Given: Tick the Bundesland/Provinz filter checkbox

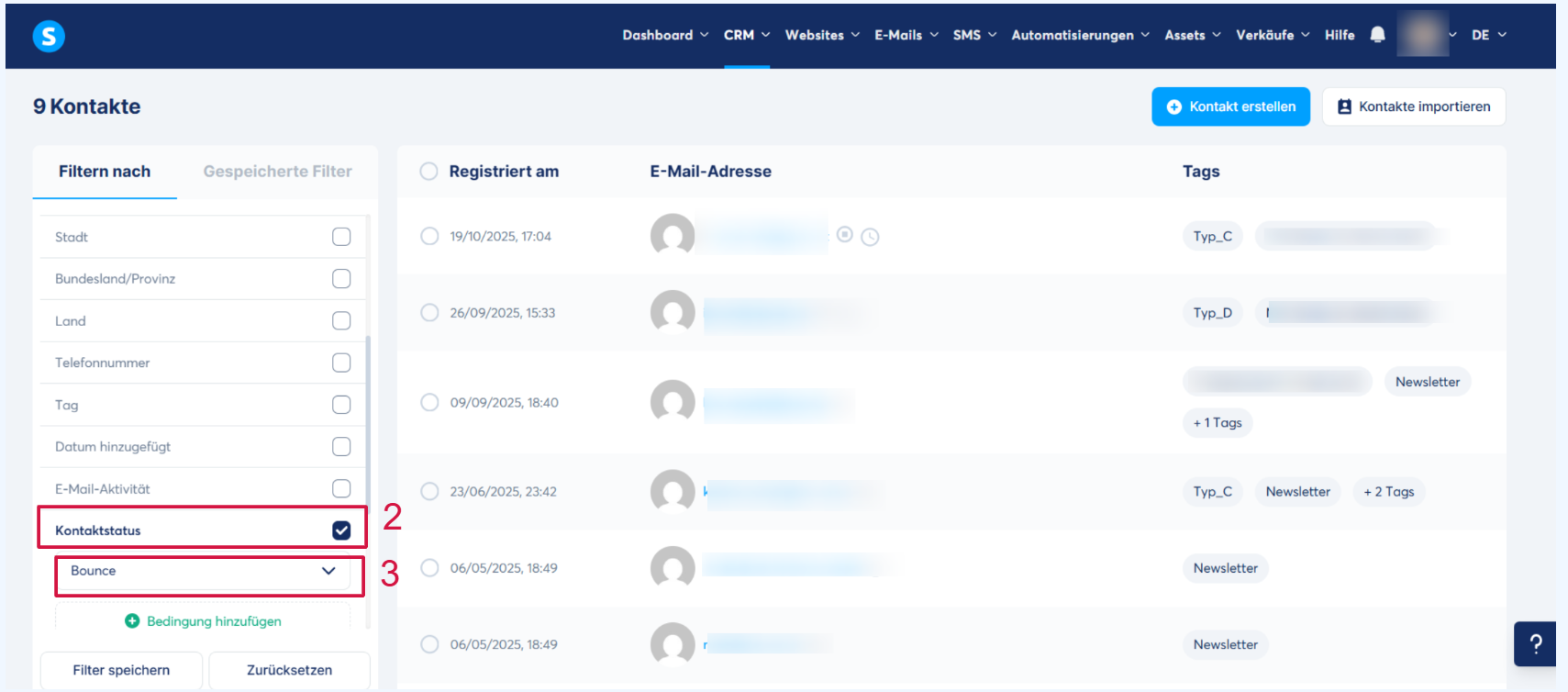Looking at the screenshot, I should [341, 279].
